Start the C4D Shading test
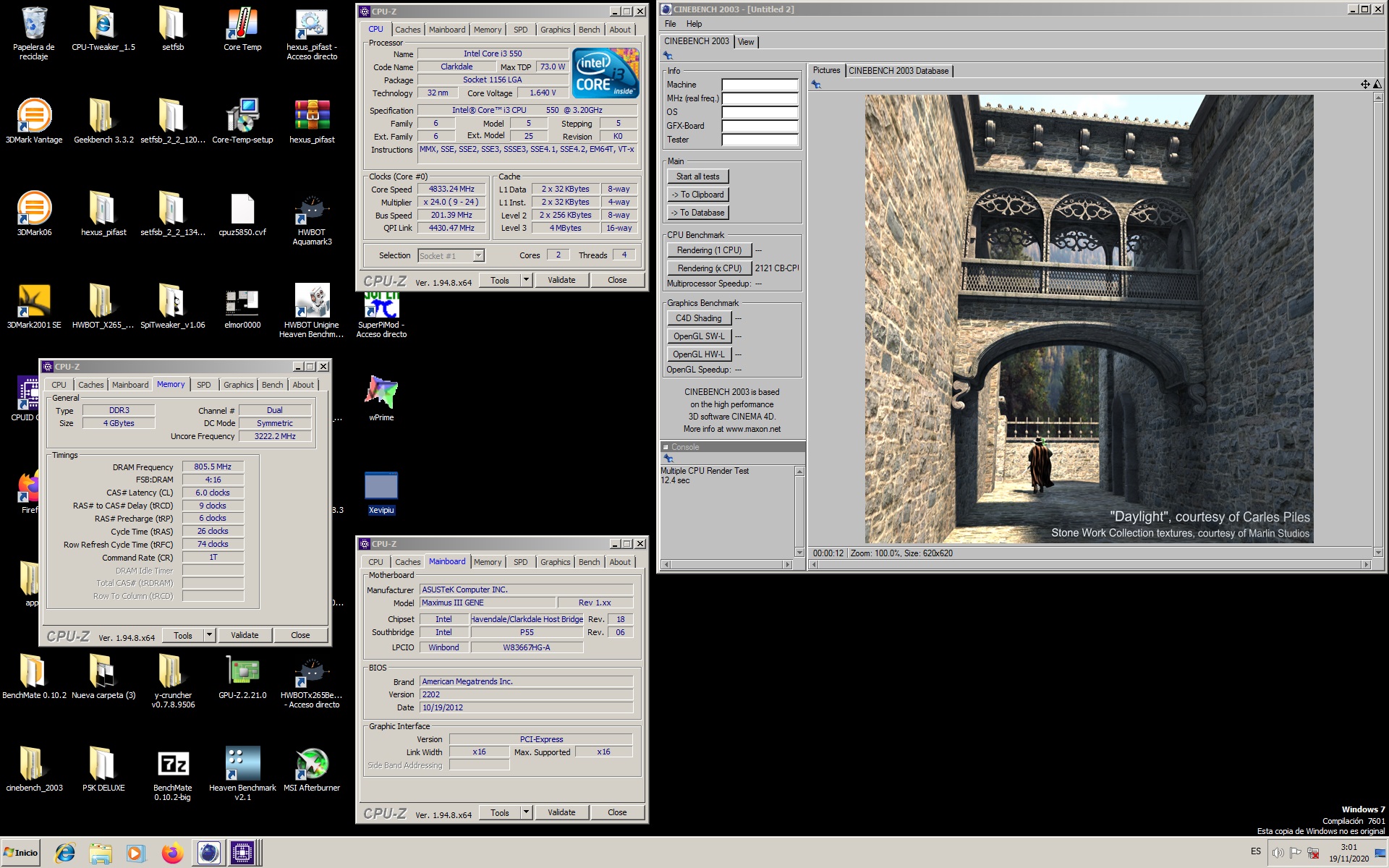 [x=699, y=318]
